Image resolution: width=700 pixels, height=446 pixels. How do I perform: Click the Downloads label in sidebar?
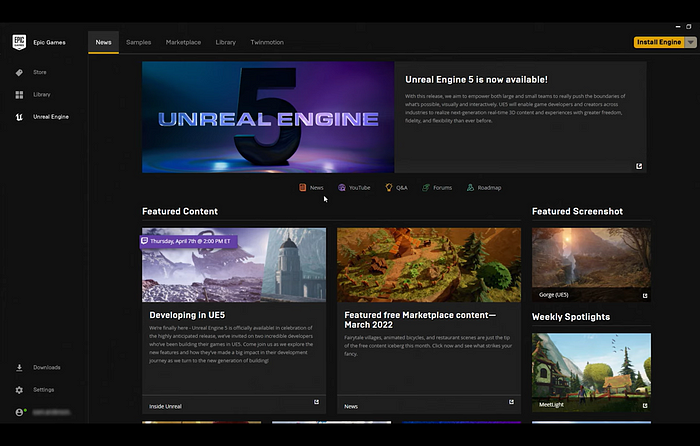point(46,367)
